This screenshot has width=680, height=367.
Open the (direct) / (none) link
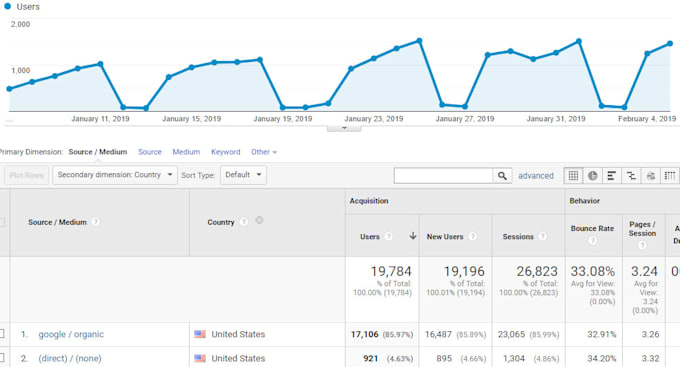(x=70, y=358)
